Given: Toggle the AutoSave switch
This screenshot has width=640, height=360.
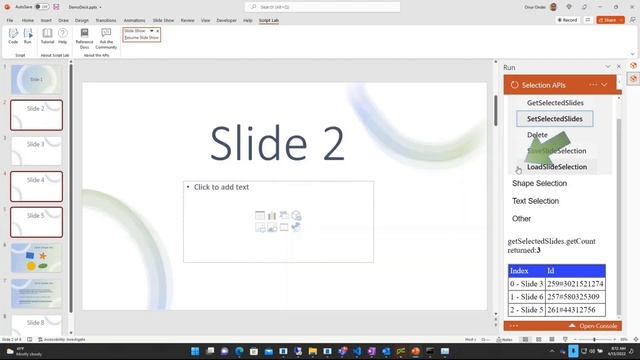Looking at the screenshot, I should pyautogui.click(x=41, y=7).
